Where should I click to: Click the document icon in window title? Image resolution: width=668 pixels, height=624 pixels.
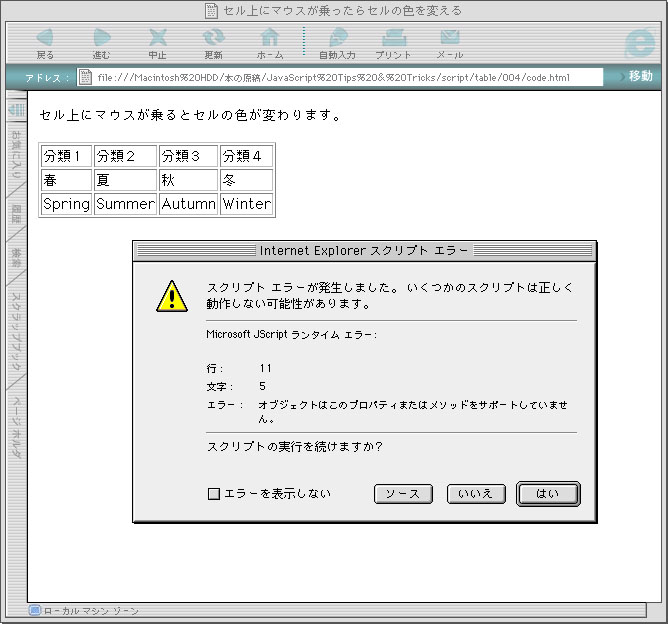[x=211, y=11]
